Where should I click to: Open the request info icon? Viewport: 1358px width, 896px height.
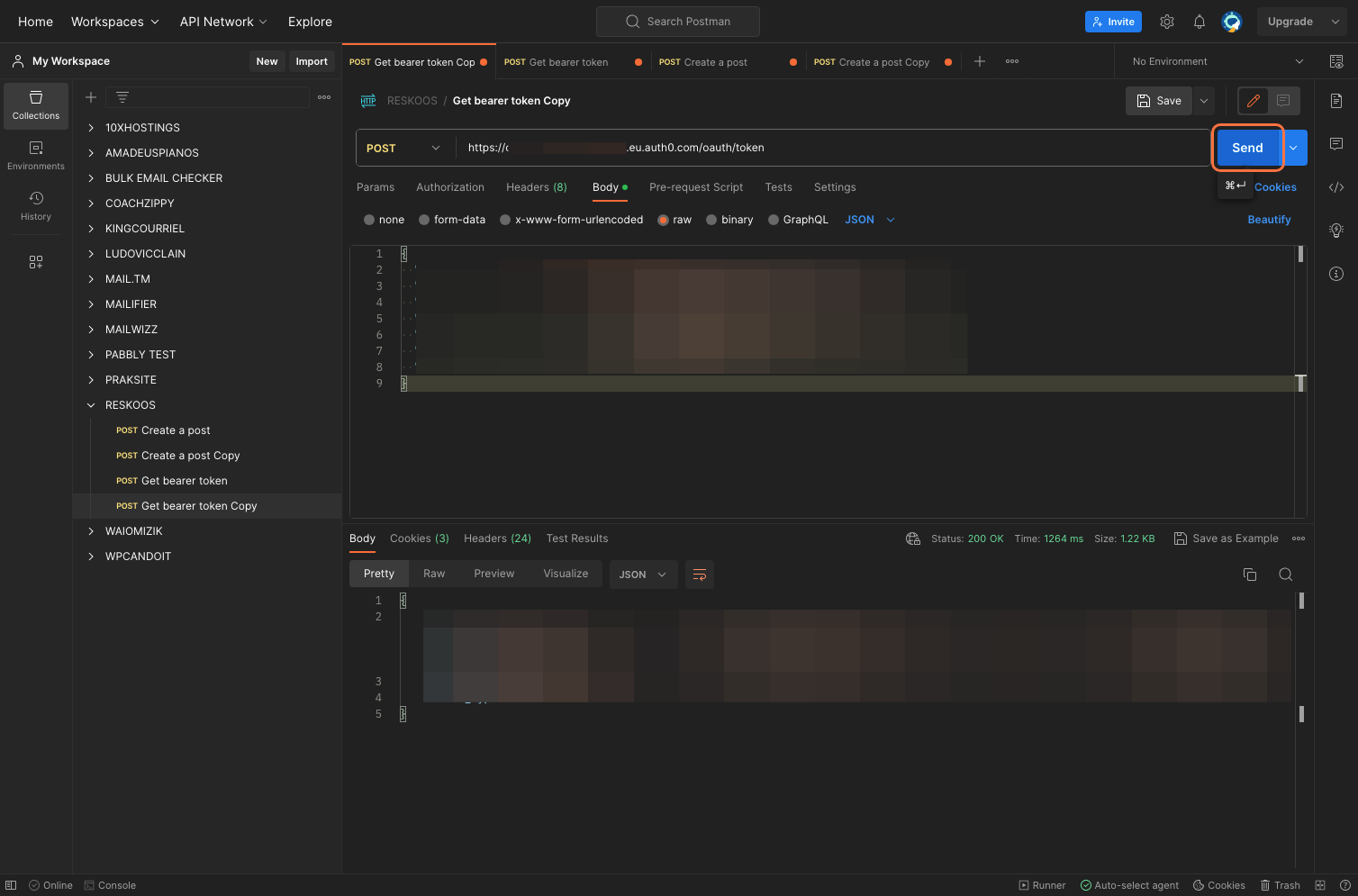(x=1336, y=274)
